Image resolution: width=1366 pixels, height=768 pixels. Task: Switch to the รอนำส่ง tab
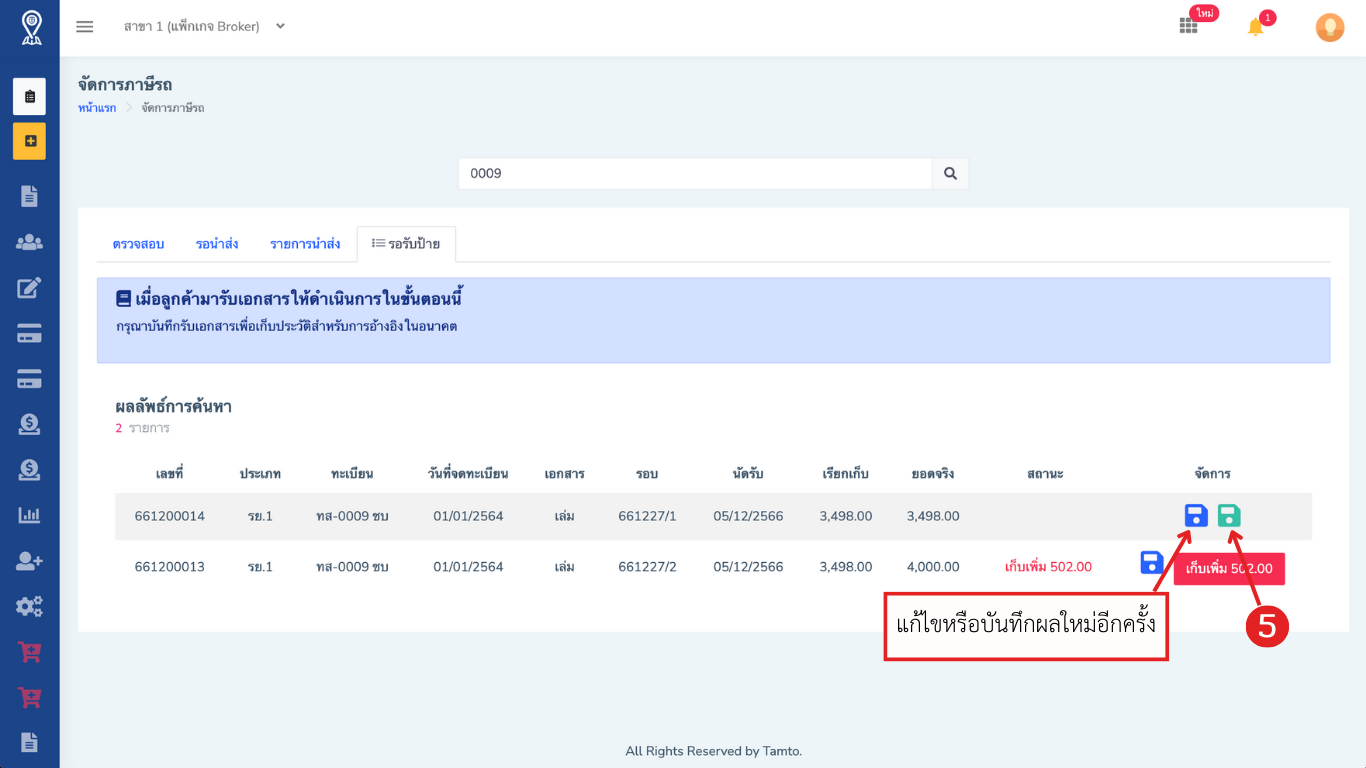coord(217,244)
